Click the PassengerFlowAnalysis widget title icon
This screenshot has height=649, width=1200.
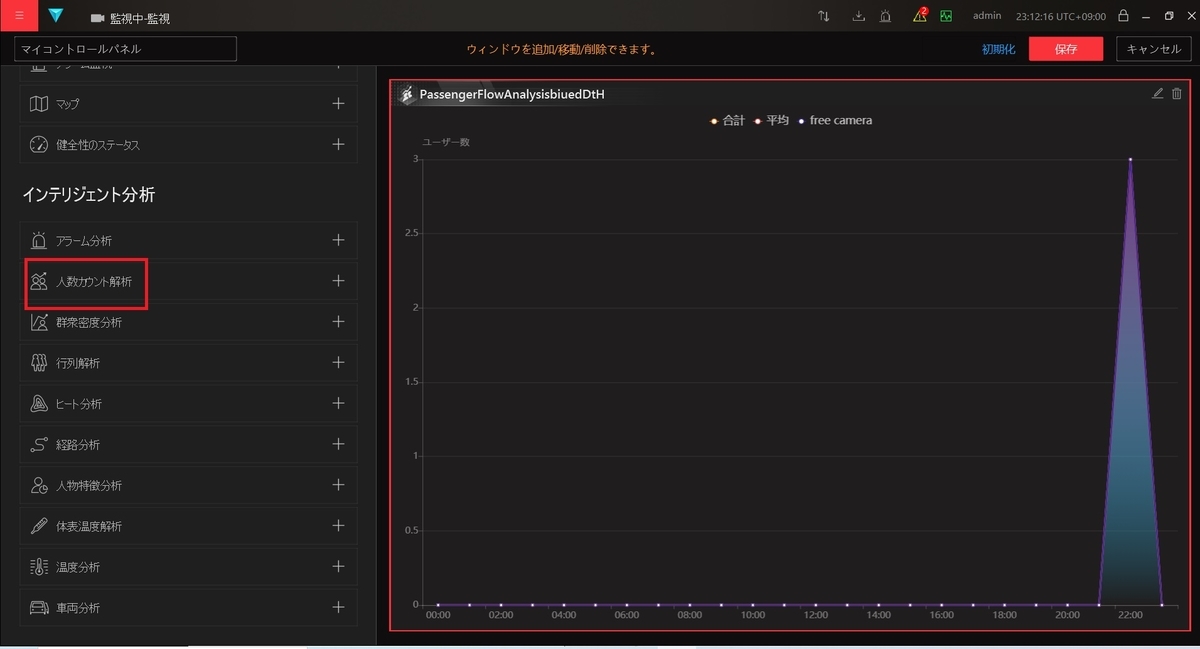[406, 95]
